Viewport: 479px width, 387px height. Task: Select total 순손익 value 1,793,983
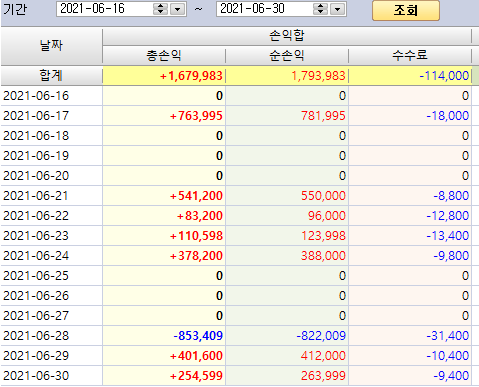point(287,76)
